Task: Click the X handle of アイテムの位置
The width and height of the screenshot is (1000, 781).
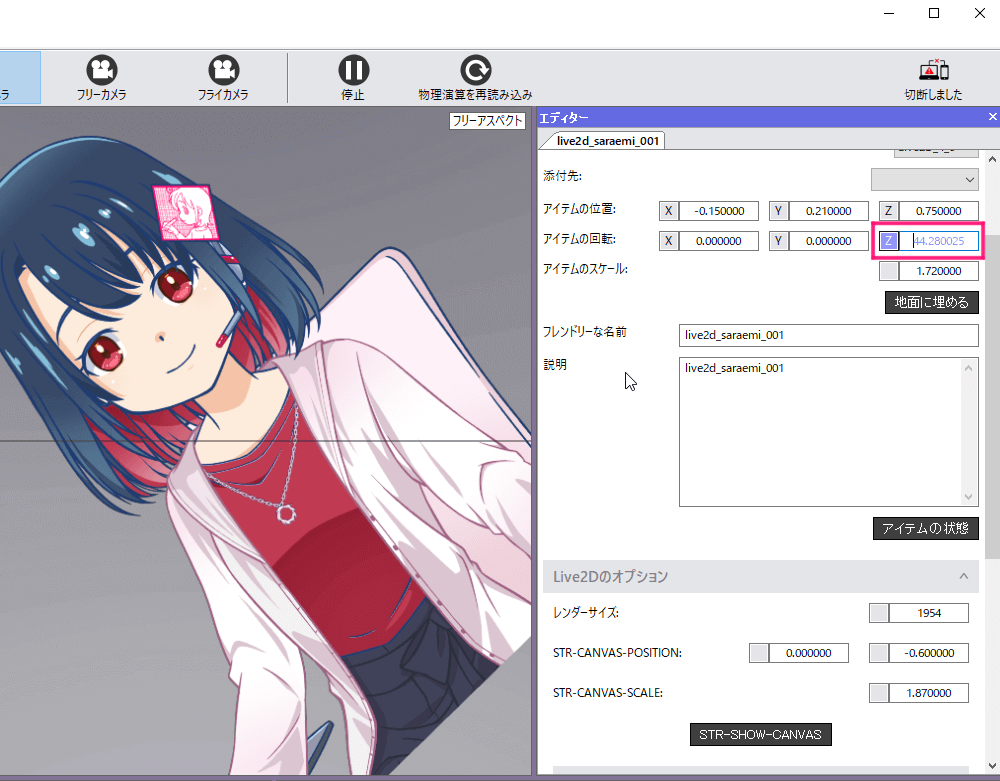Action: [x=668, y=211]
